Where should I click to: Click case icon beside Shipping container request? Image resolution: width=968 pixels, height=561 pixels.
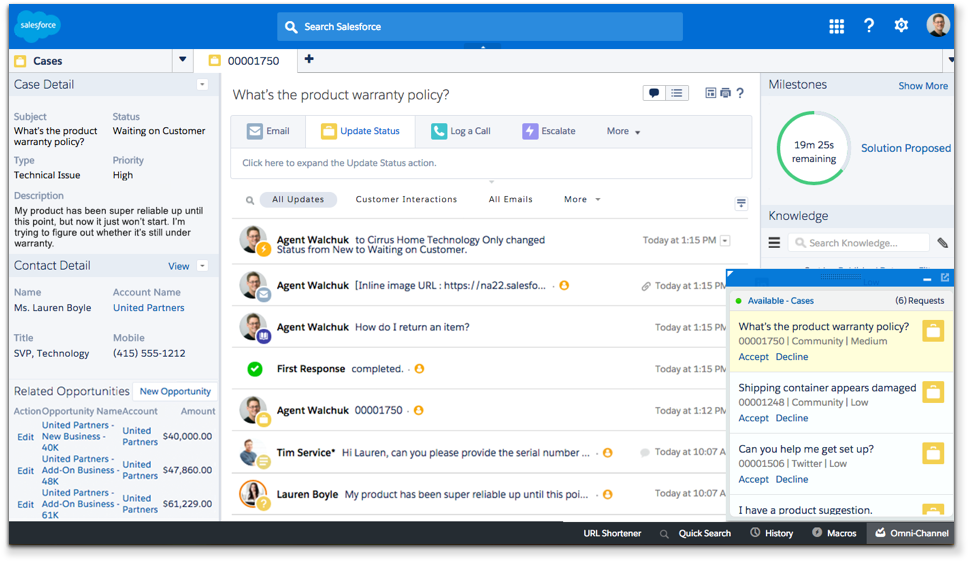[x=933, y=392]
